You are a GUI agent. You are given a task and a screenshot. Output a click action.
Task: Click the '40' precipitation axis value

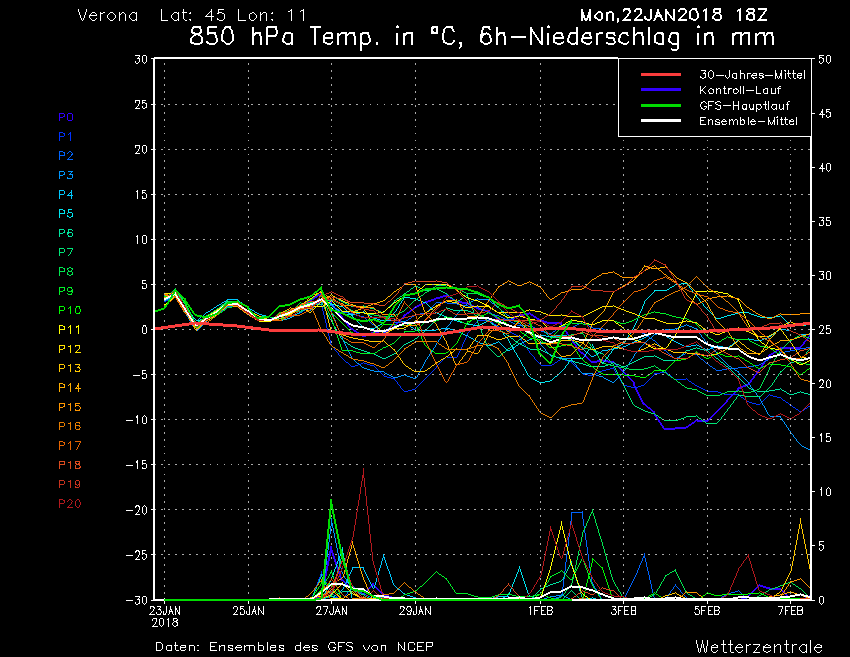(x=825, y=168)
